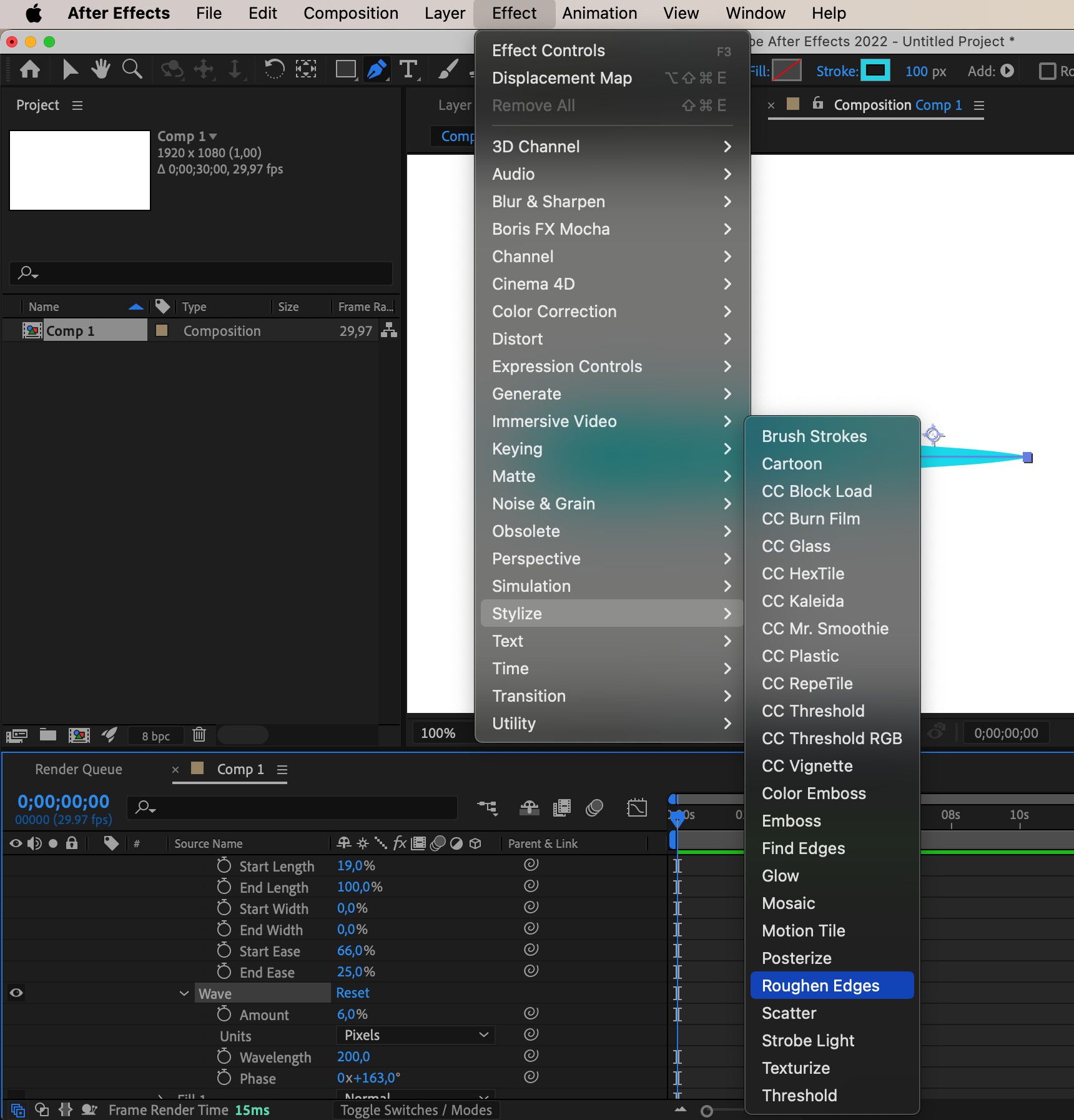Select the Type text tool

click(408, 69)
